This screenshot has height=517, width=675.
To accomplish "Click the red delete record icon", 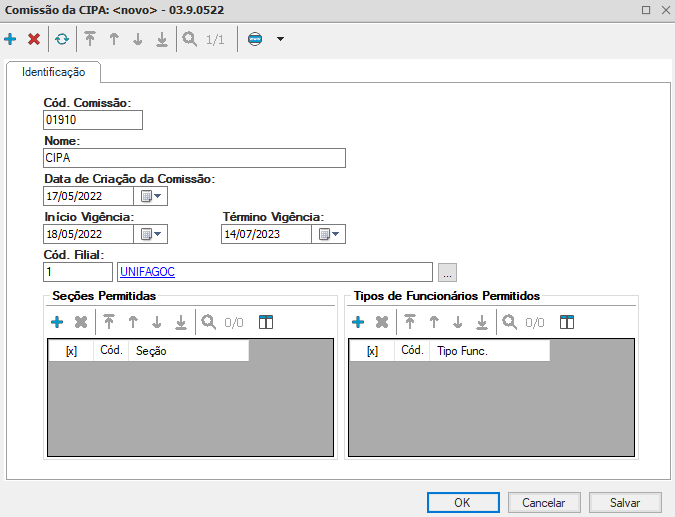I will coord(33,39).
